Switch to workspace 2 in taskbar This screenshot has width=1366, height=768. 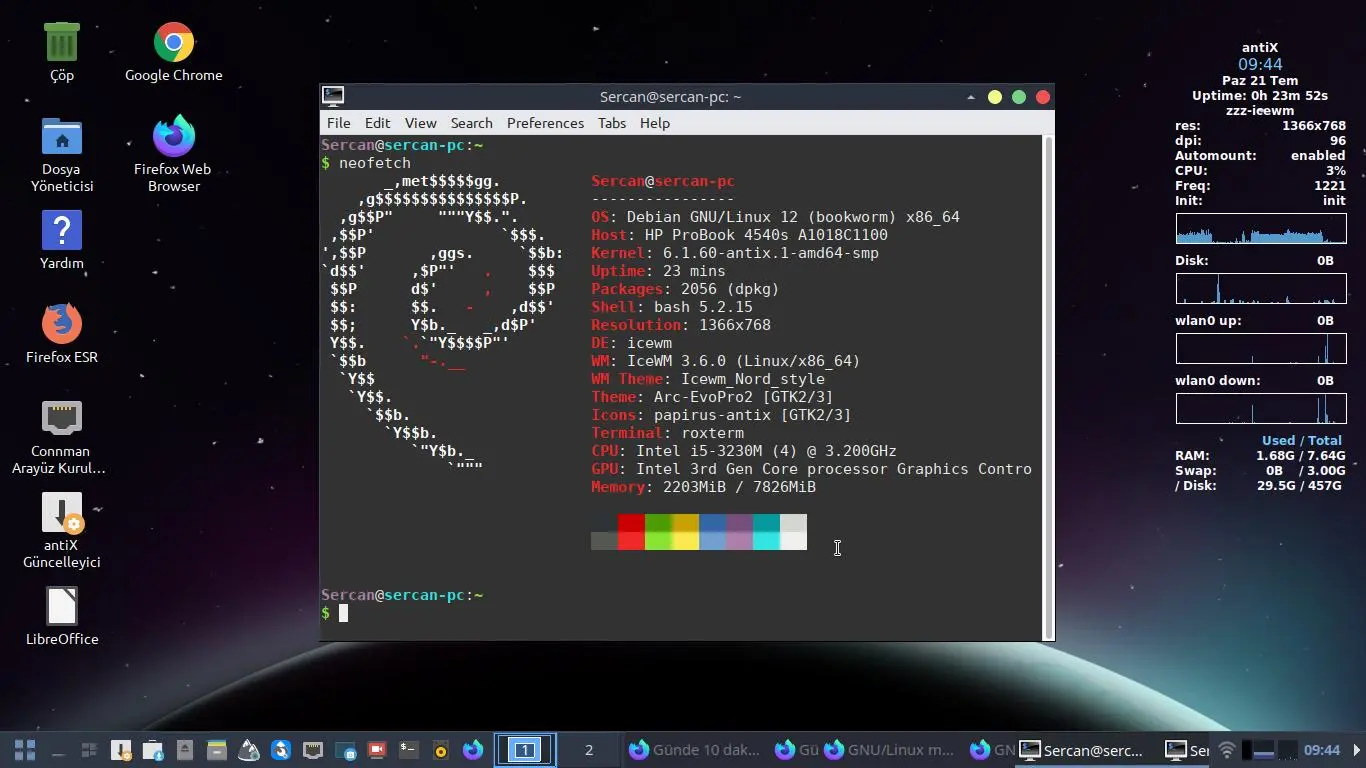click(588, 750)
